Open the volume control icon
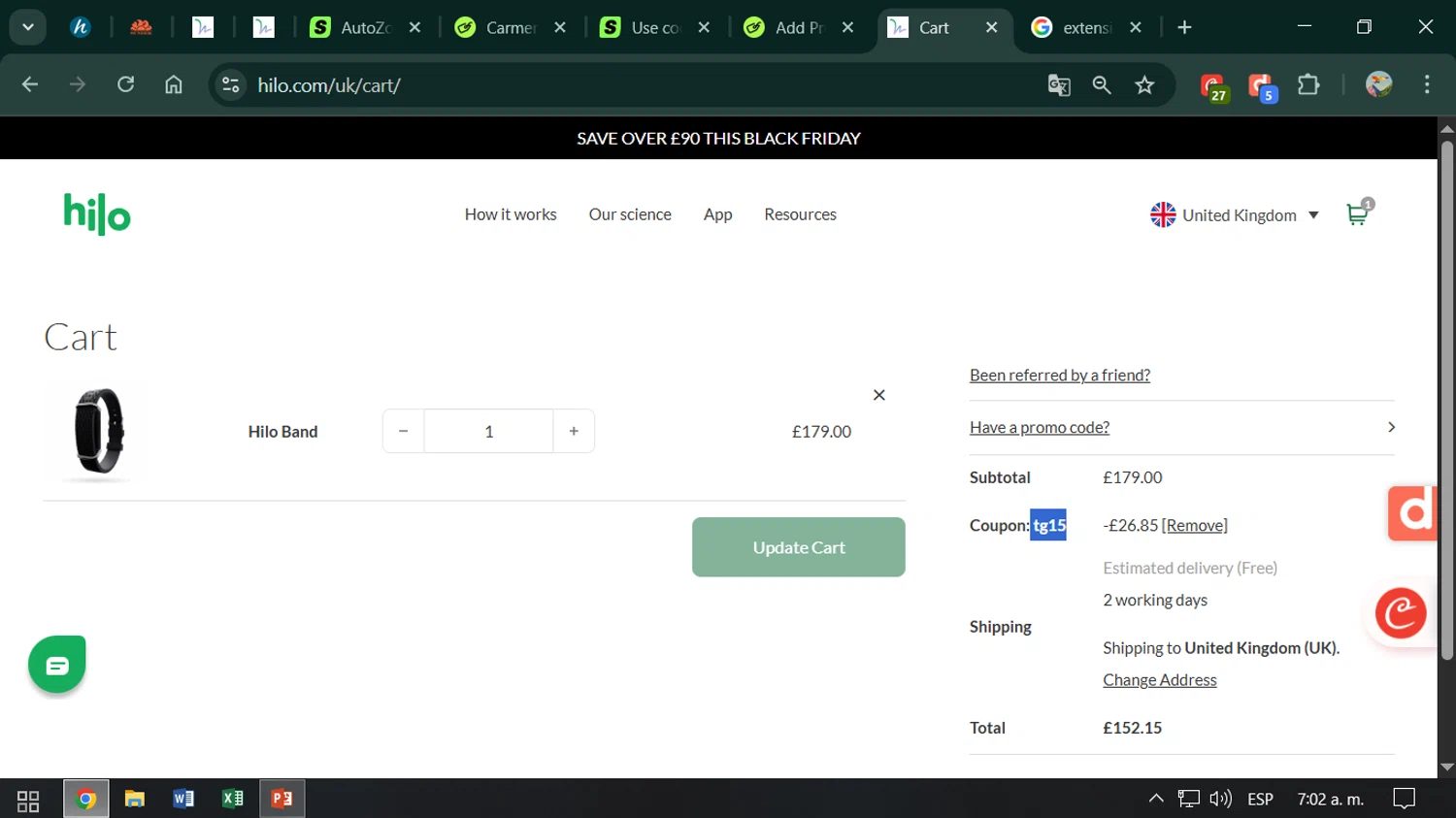The height and width of the screenshot is (818, 1456). coord(1220,800)
